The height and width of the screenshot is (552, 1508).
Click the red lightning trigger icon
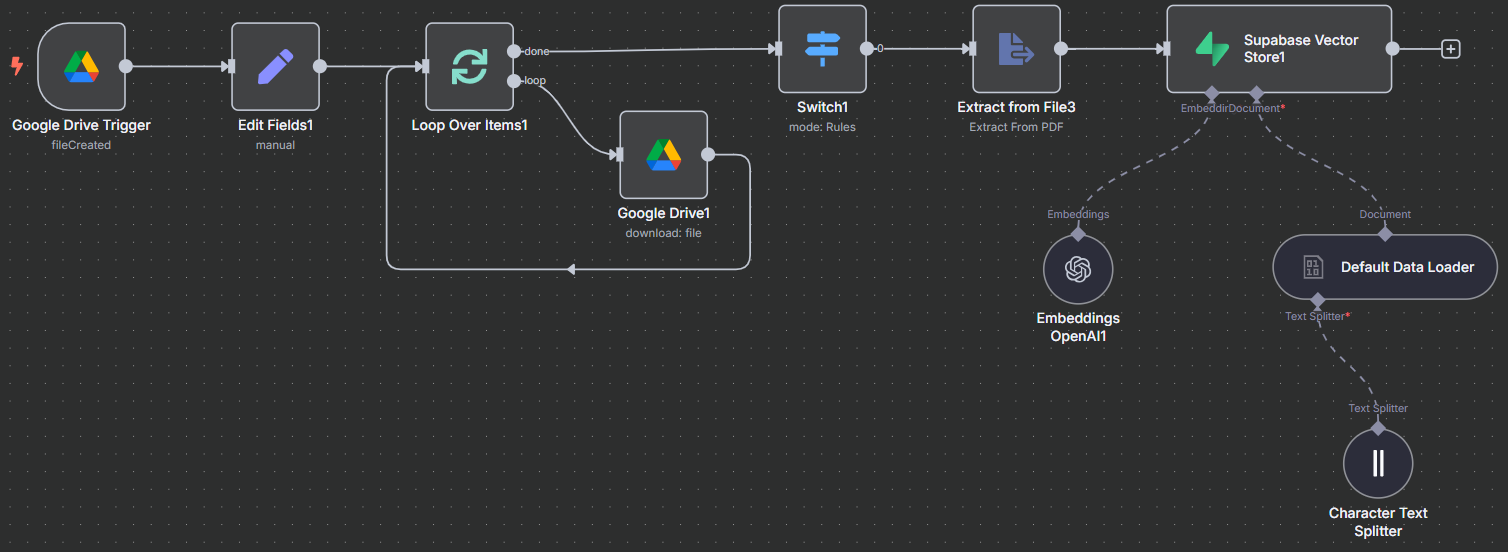coord(17,66)
